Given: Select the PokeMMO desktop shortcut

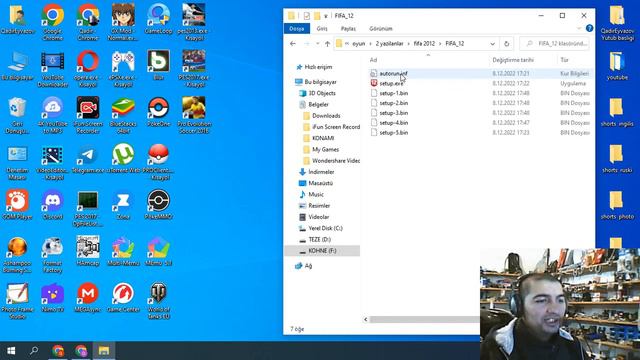Looking at the screenshot, I should point(158,204).
